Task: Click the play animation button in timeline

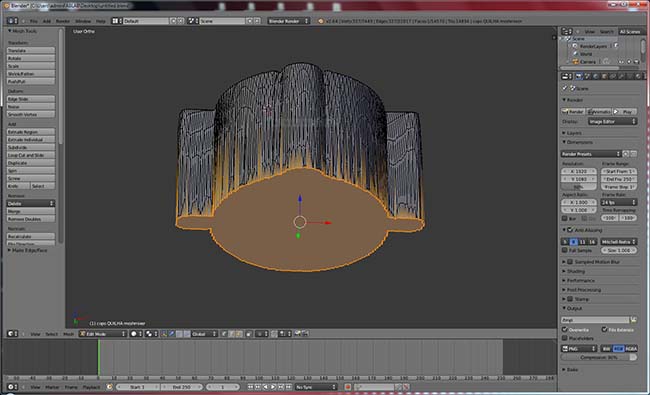Action: (x=273, y=387)
